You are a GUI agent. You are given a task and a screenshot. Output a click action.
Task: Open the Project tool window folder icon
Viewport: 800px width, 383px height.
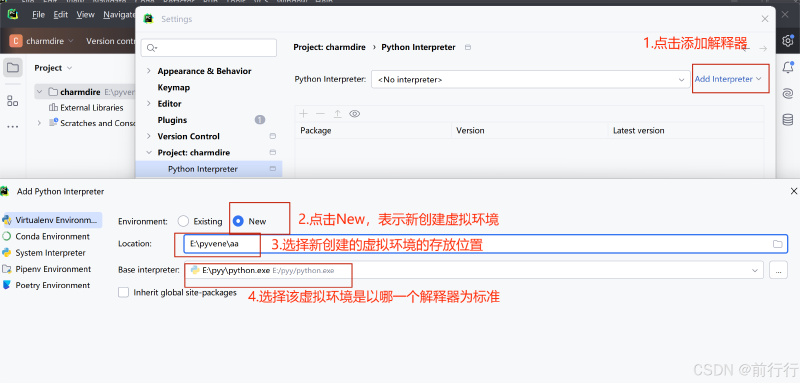(13, 68)
